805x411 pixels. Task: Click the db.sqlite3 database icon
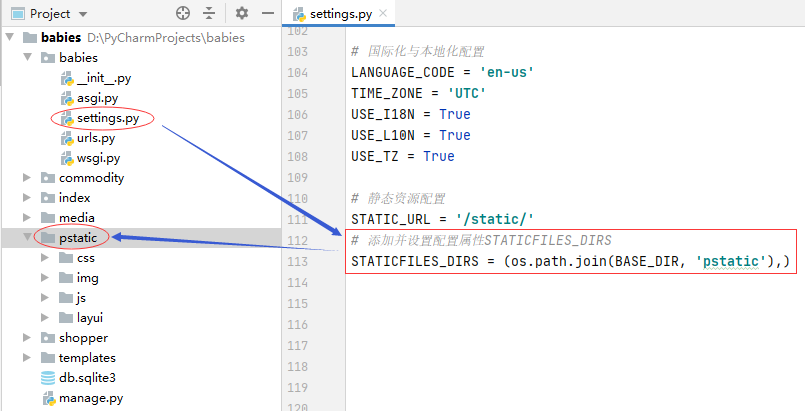(48, 378)
